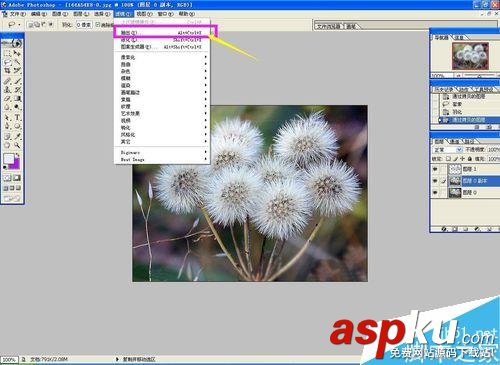Screen dimensions: 500x365
Task: Choose 图案生成器 from the filter menu
Action: click(x=162, y=47)
